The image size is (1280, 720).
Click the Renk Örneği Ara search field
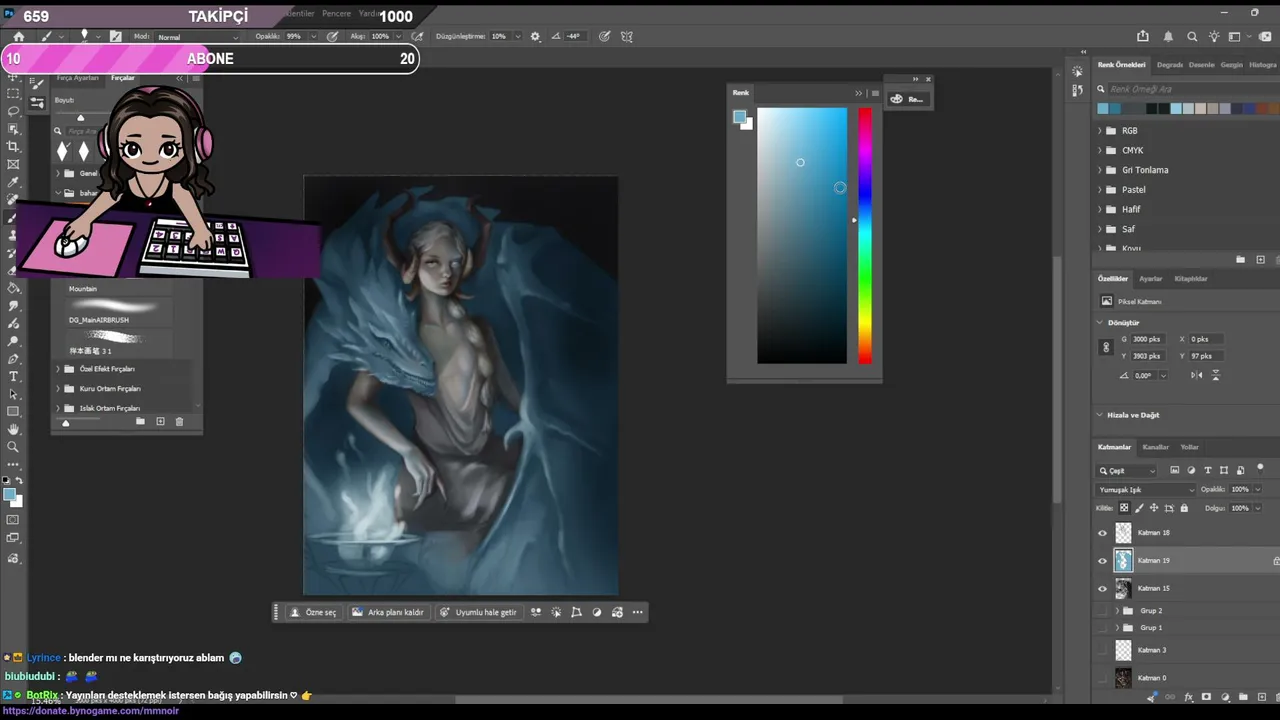pos(1187,89)
